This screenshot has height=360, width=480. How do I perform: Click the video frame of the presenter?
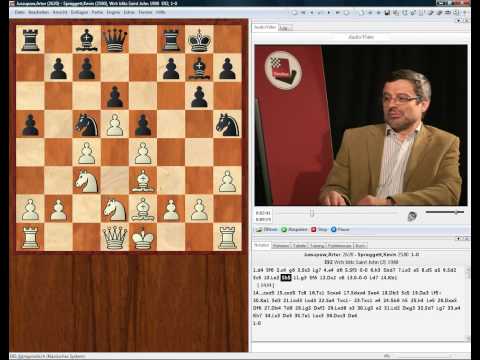361,125
